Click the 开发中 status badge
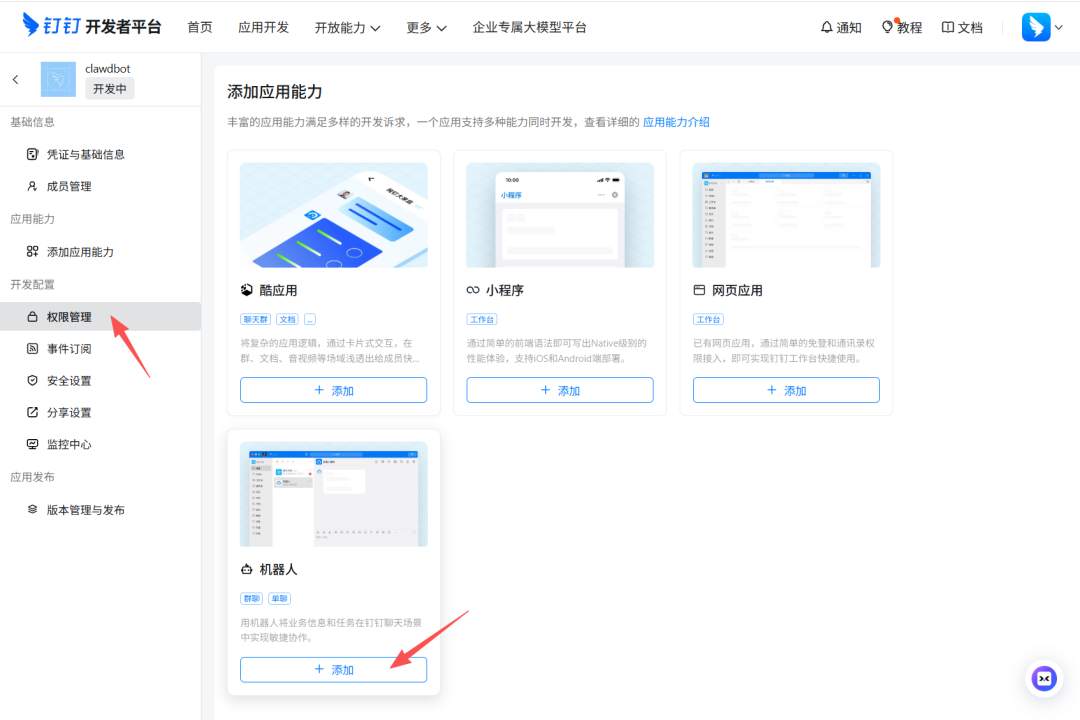The image size is (1080, 720). point(110,89)
